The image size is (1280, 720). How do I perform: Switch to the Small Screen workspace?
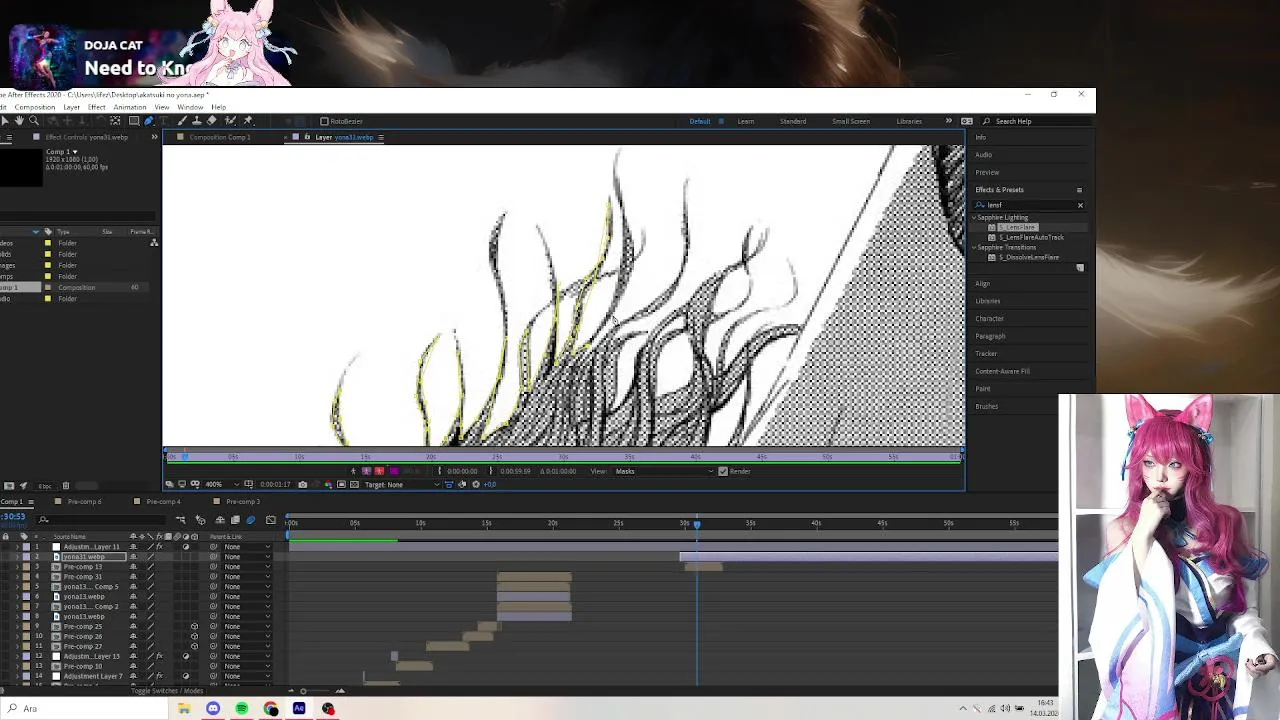click(851, 121)
